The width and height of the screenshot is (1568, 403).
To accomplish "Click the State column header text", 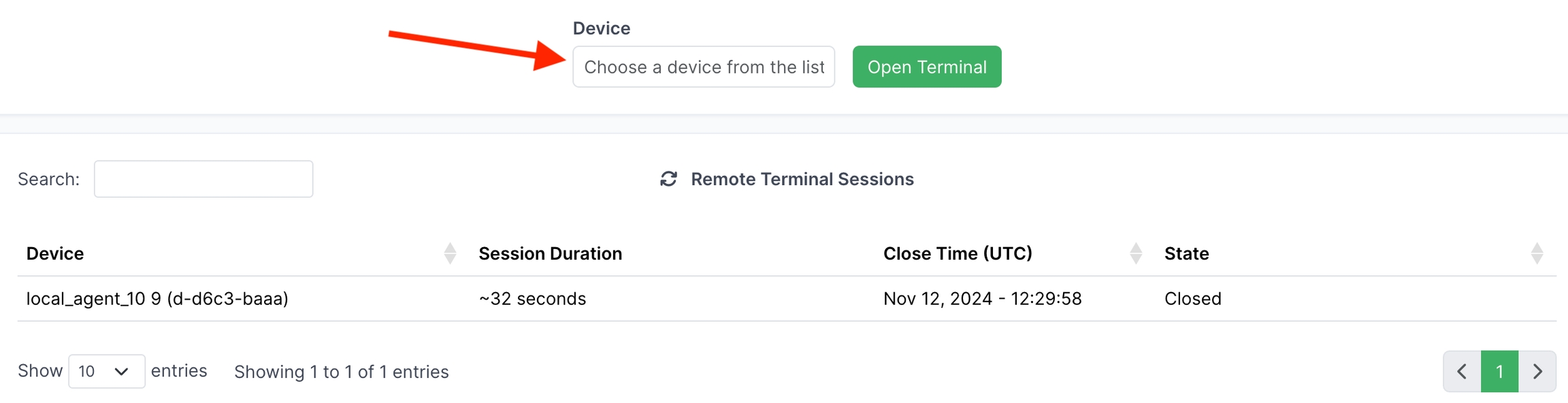I will click(1186, 253).
